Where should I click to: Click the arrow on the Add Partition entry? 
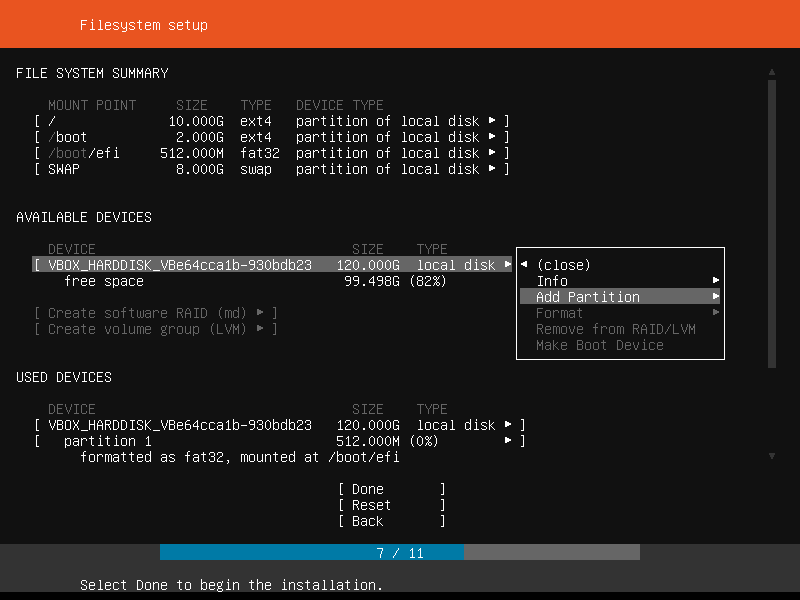click(x=716, y=296)
